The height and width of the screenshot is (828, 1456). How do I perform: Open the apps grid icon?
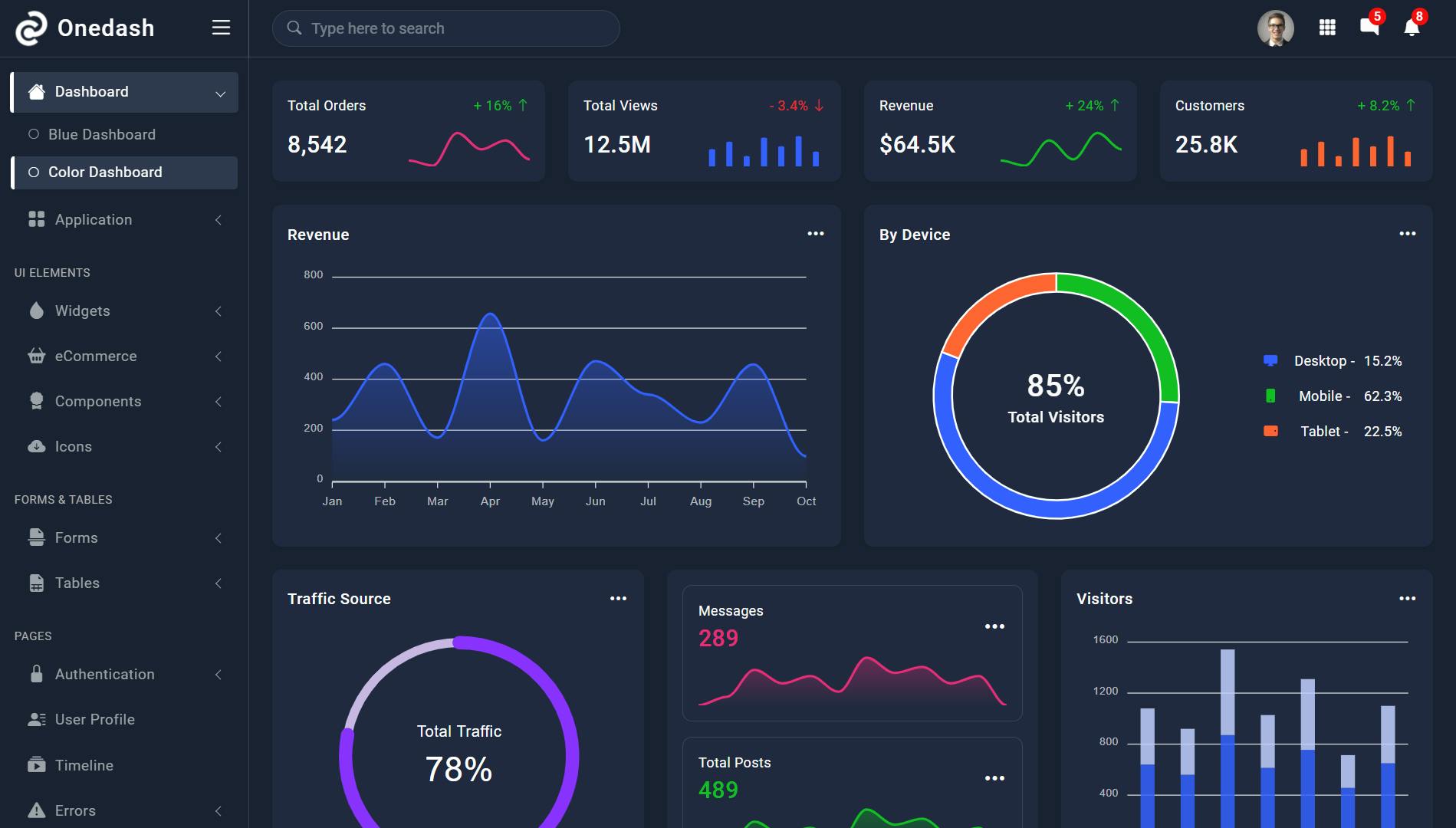[1327, 28]
